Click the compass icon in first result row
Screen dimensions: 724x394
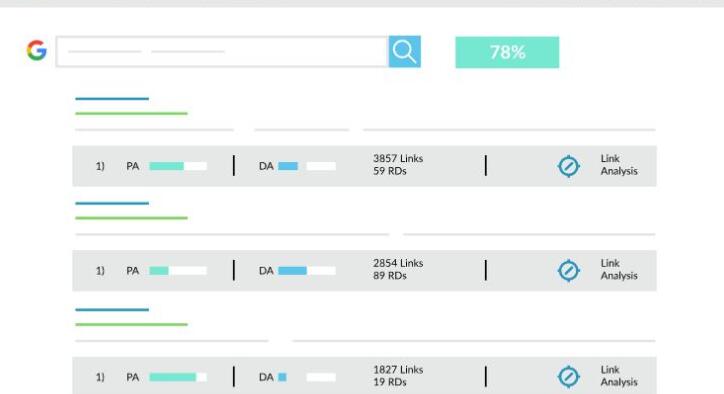tap(568, 166)
